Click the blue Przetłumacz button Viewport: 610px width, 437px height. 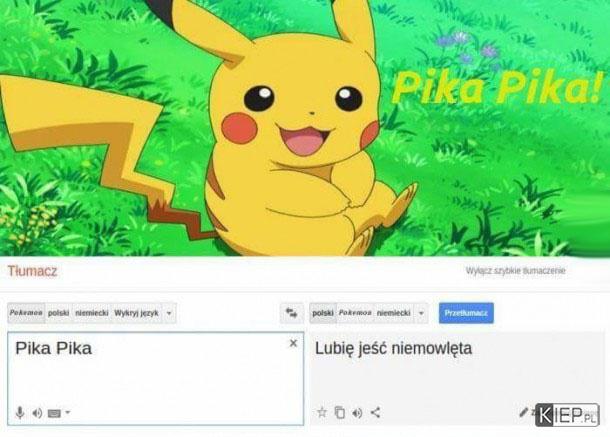pos(466,313)
